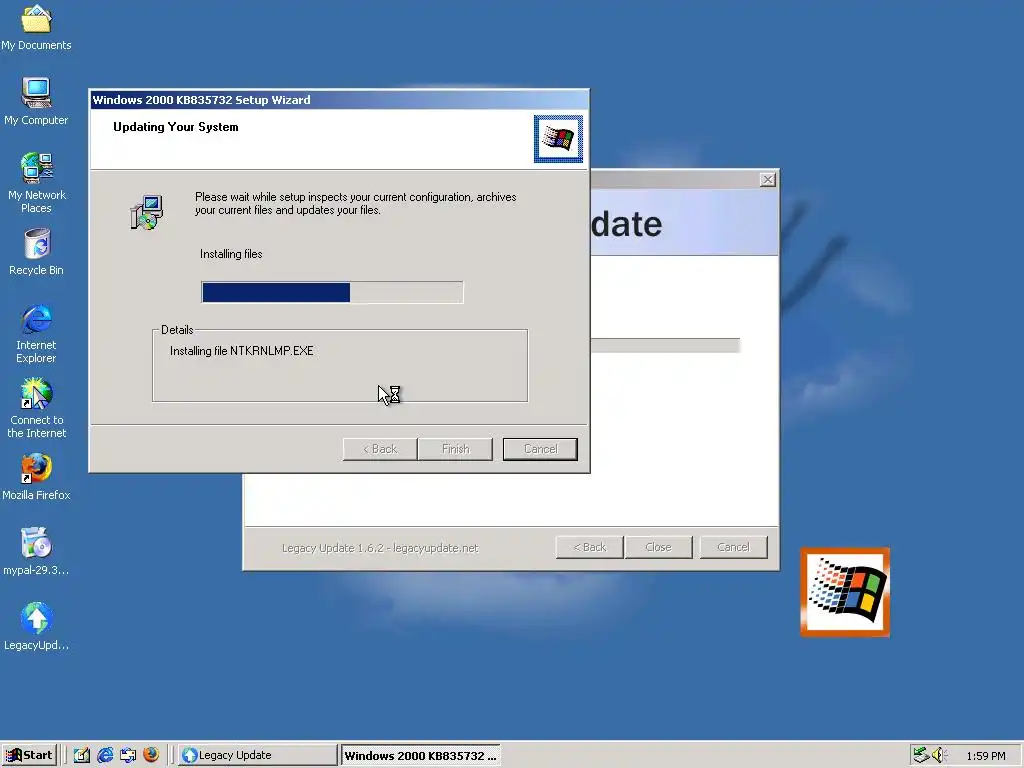Launch Firefox from the quick launch bar
1024x768 pixels.
(151, 755)
